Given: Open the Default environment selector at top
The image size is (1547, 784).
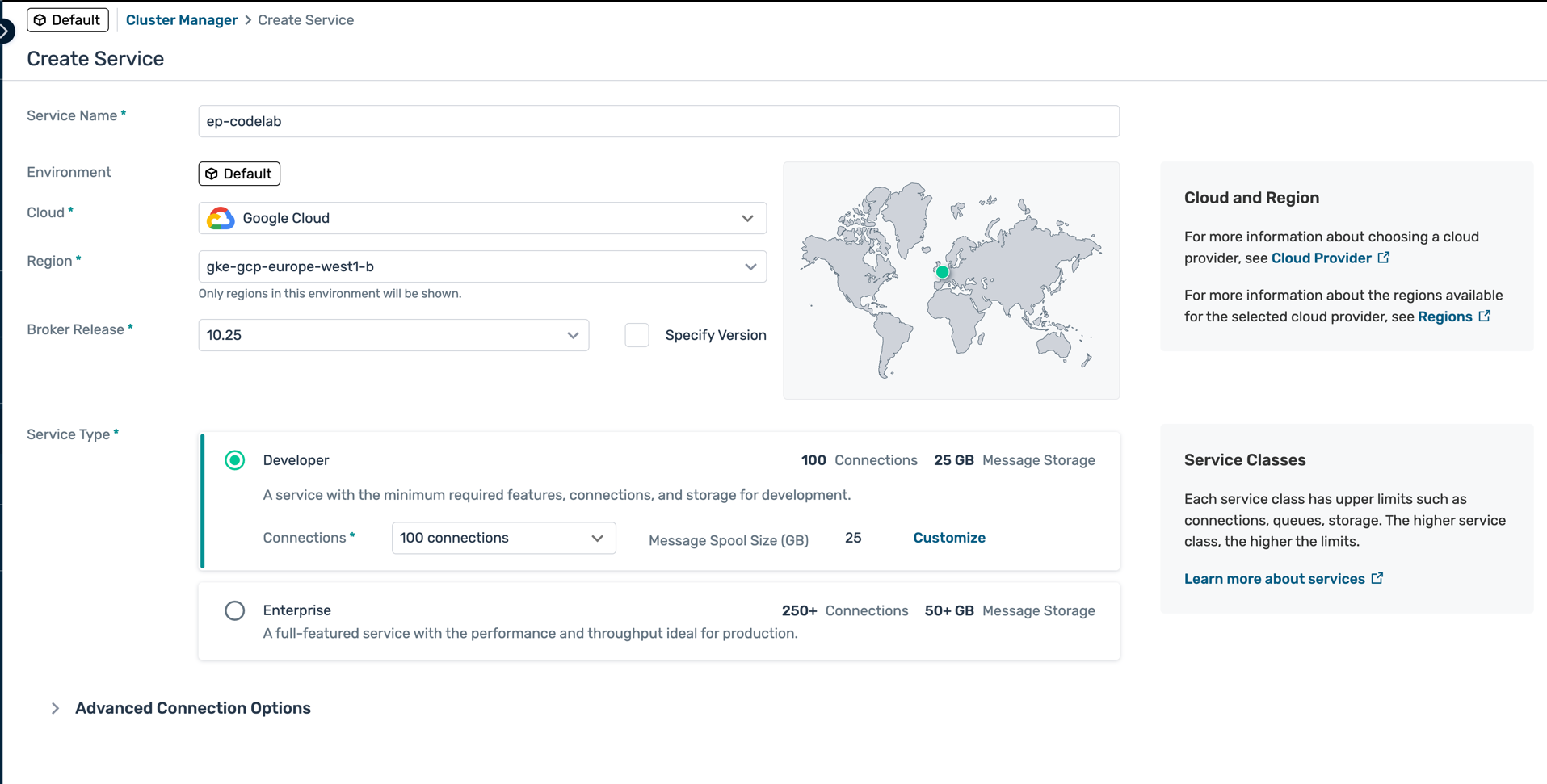Looking at the screenshot, I should [68, 20].
